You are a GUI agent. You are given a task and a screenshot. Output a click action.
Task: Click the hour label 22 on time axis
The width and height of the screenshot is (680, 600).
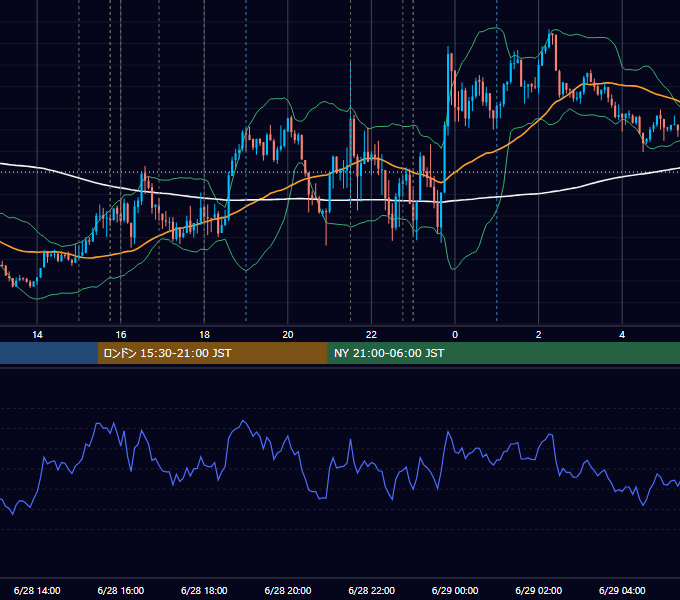pos(371,335)
